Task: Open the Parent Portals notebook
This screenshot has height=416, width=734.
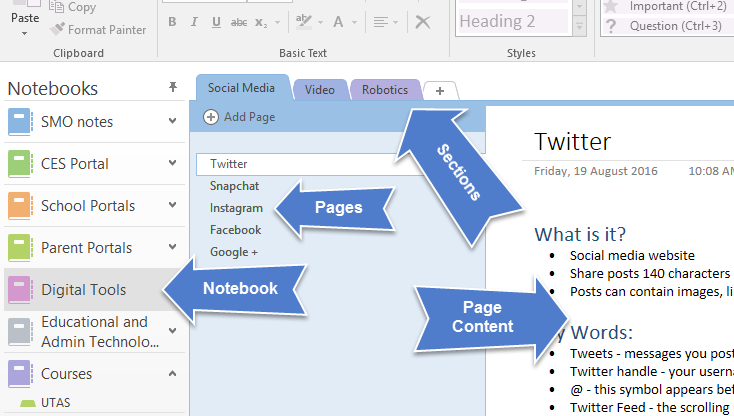Action: (x=86, y=248)
